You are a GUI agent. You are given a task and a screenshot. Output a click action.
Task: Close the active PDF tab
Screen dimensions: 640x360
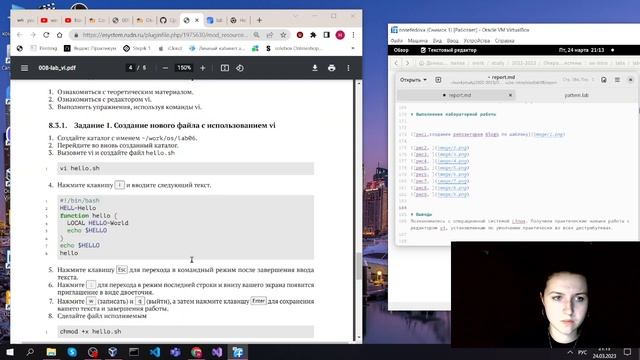point(197,20)
